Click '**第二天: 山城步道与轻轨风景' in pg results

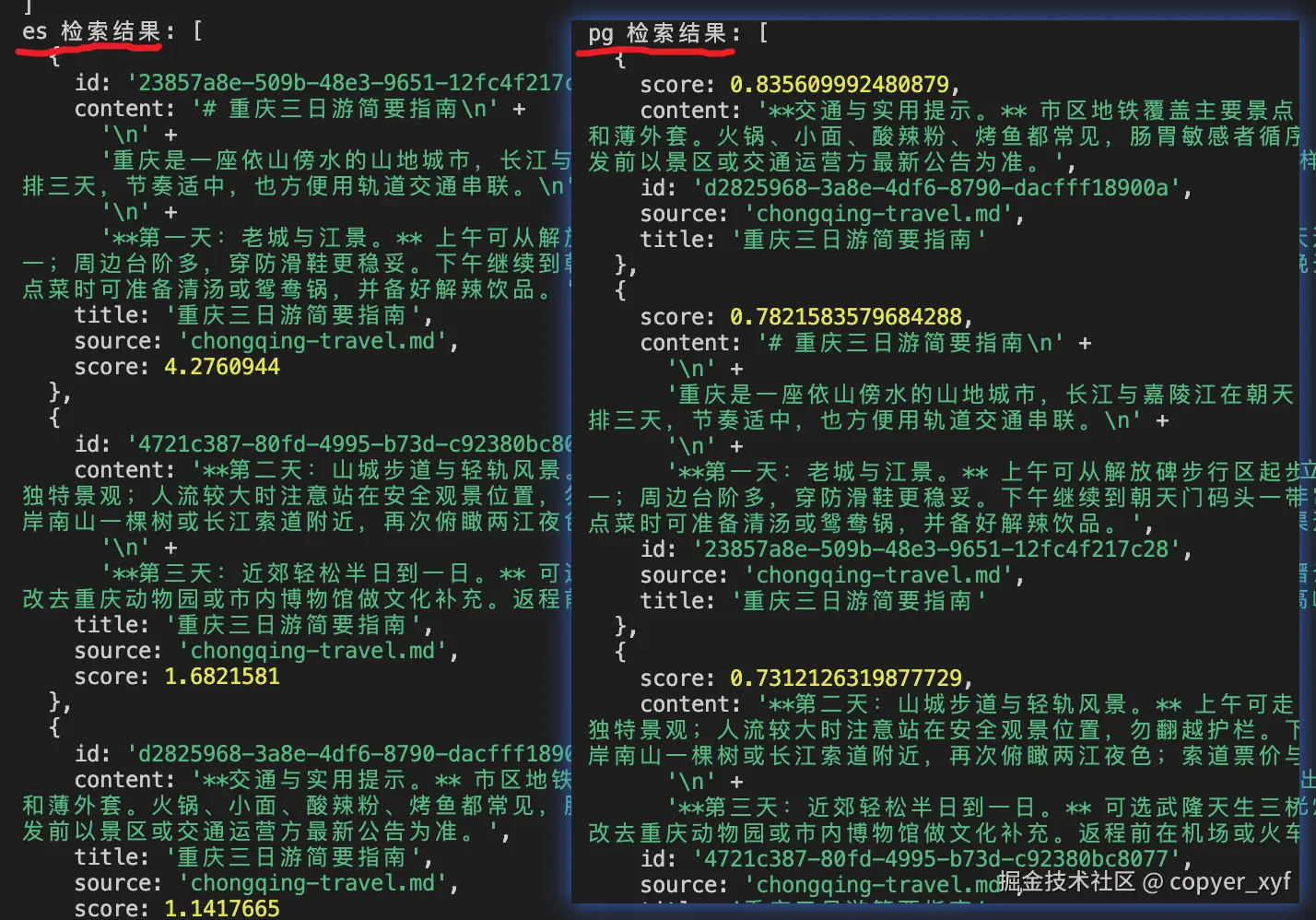[948, 704]
